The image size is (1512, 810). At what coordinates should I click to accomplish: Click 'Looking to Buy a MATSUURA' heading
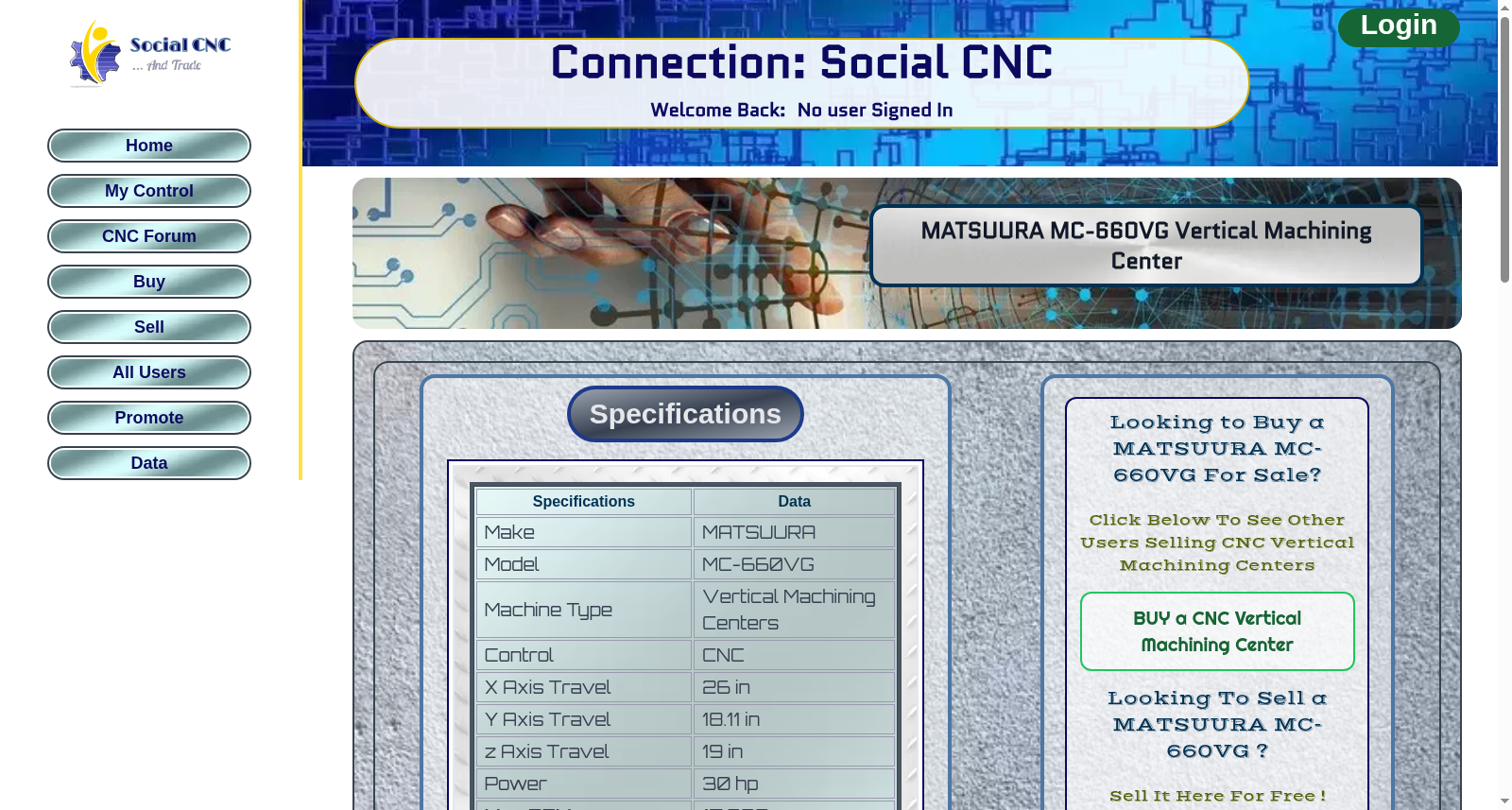[x=1217, y=449]
